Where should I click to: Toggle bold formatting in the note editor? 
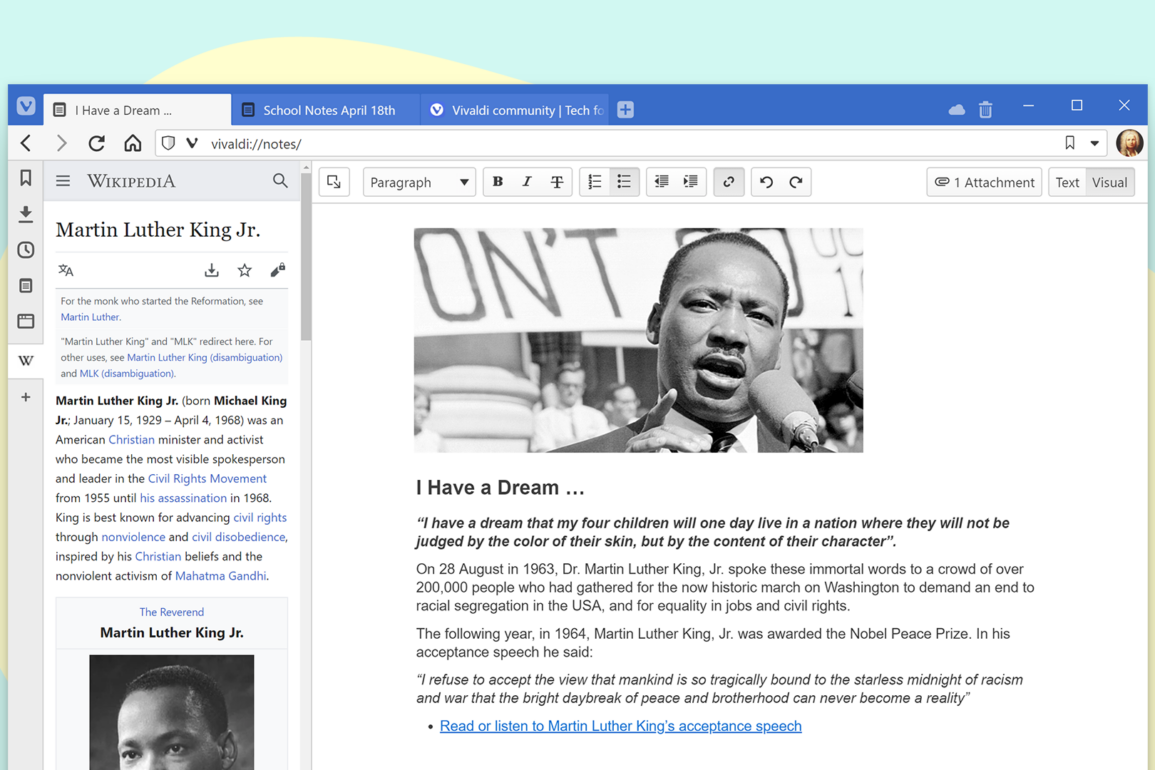(497, 182)
